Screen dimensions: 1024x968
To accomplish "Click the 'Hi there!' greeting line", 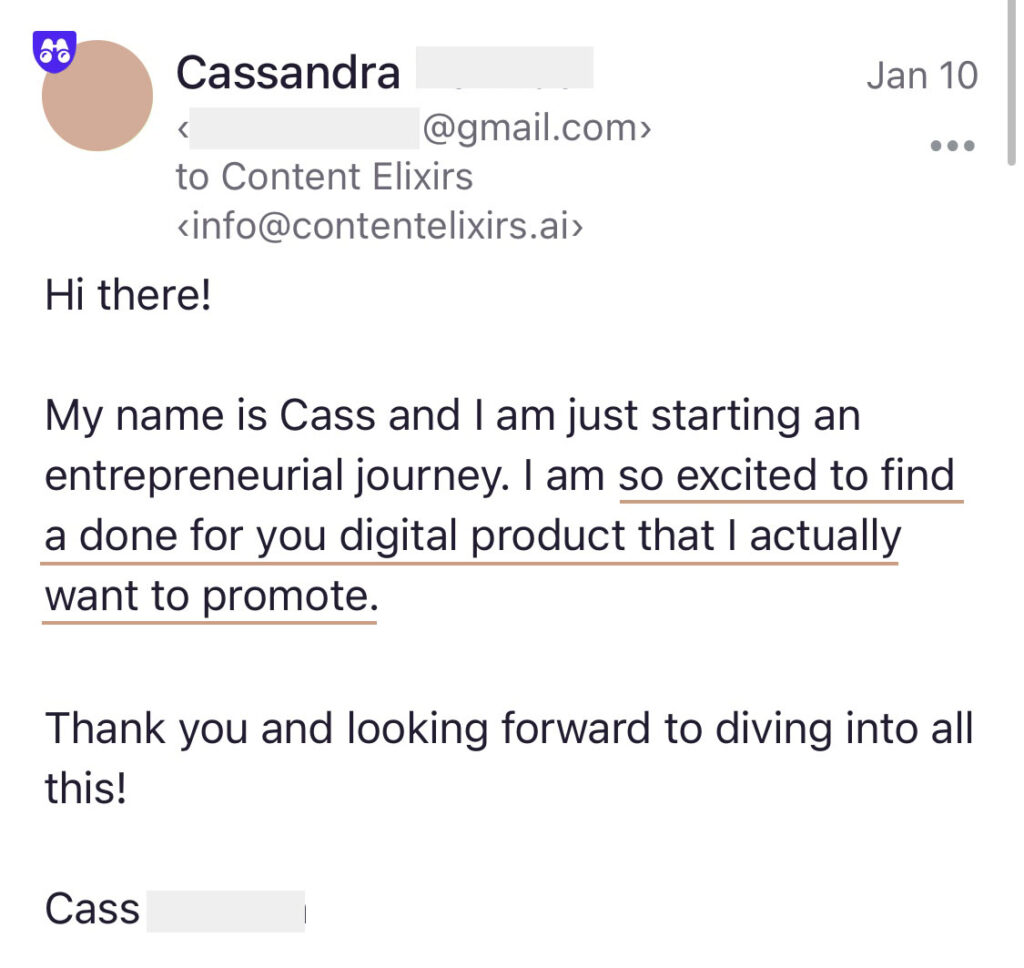I will tap(128, 295).
